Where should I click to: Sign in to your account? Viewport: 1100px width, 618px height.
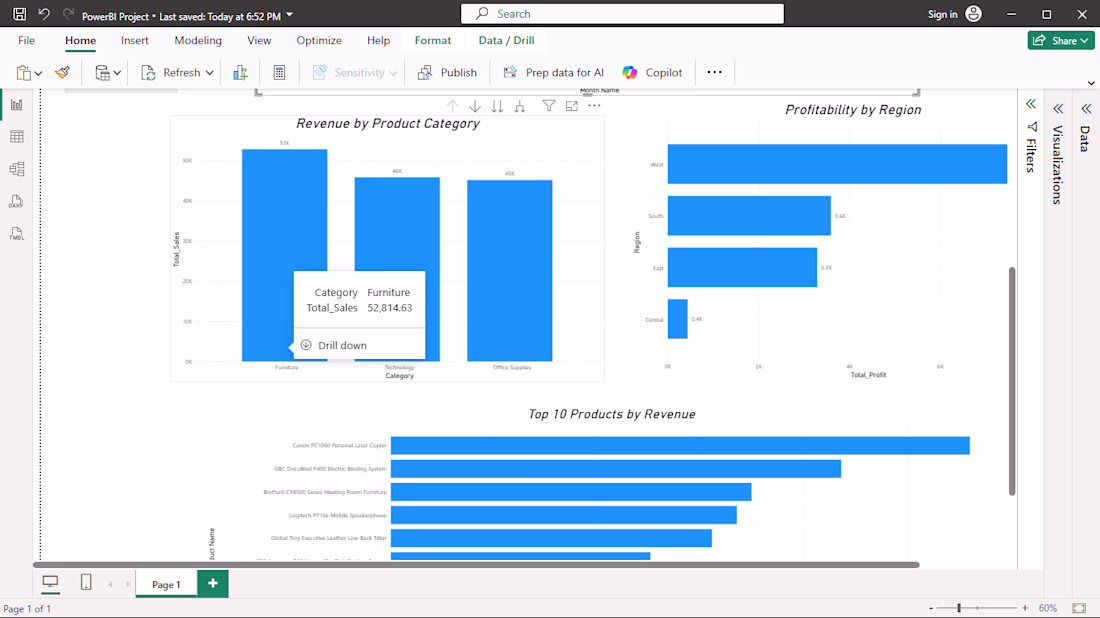[942, 14]
